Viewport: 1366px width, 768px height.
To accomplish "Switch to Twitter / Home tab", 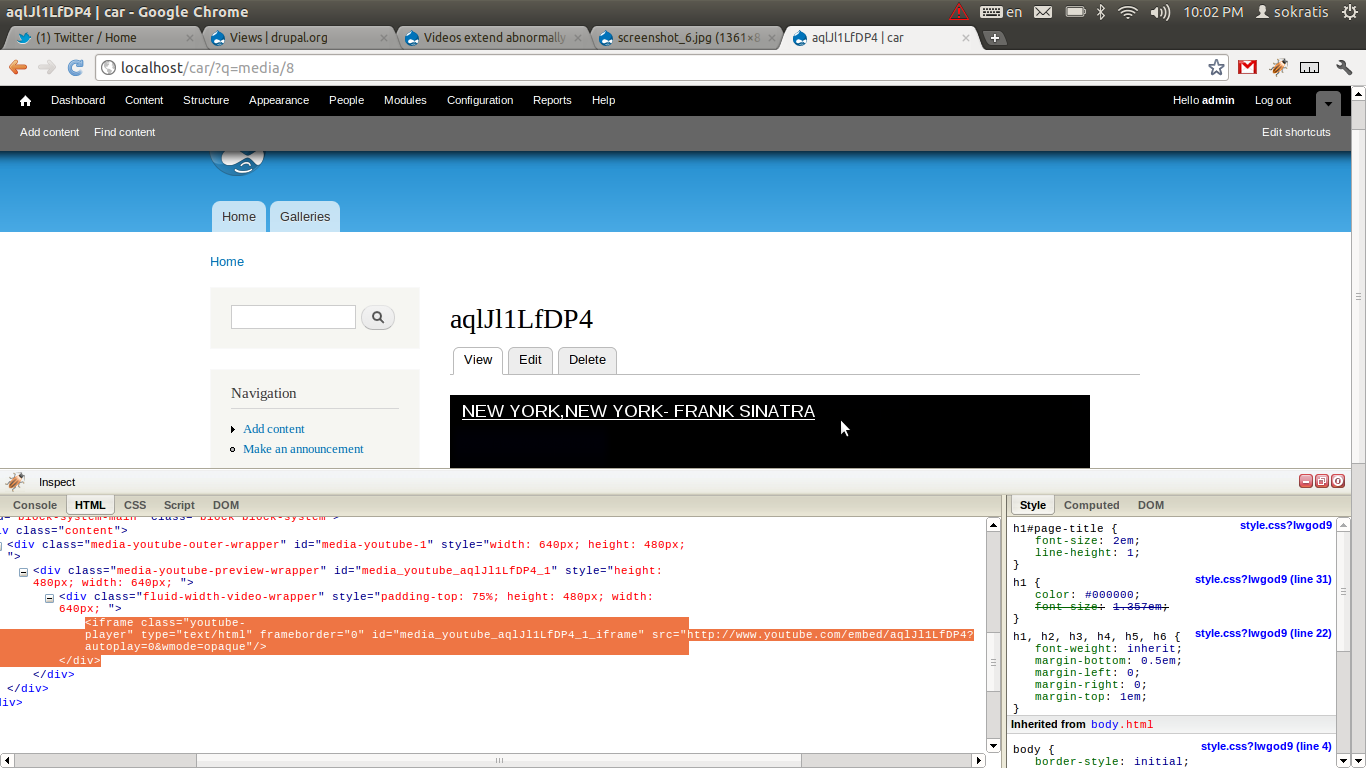I will 100,38.
